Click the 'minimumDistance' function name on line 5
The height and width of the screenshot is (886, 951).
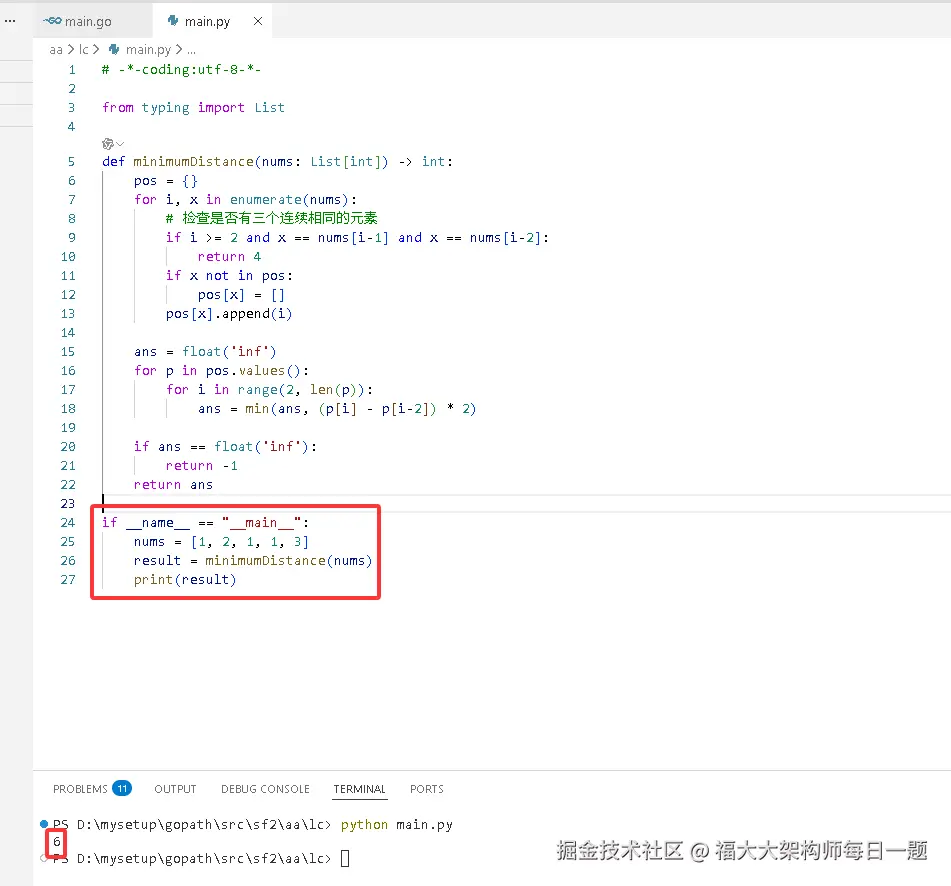[x=193, y=162]
